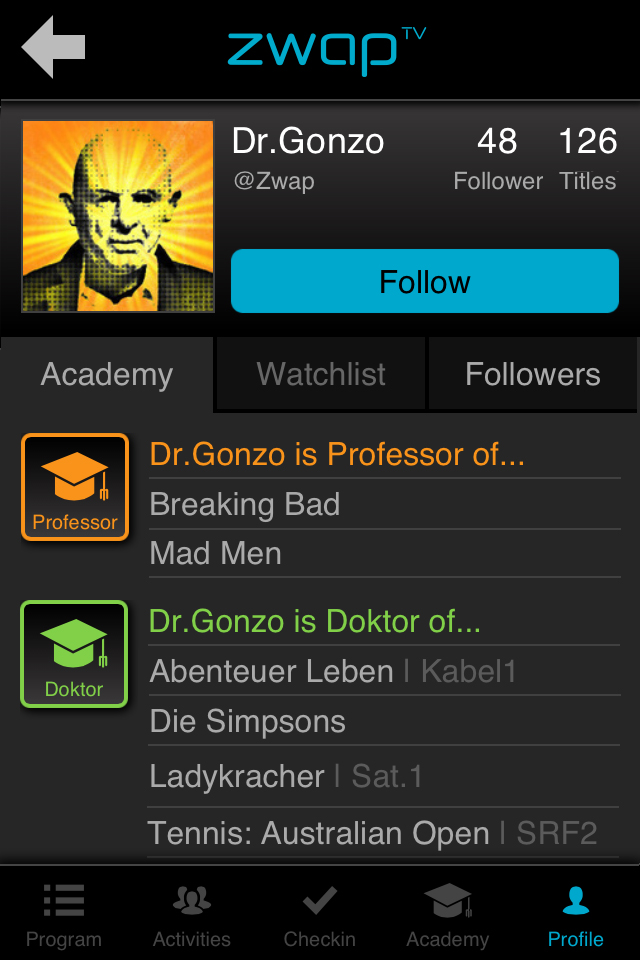640x960 pixels.
Task: Switch to the Watchlist tab
Action: [x=321, y=374]
